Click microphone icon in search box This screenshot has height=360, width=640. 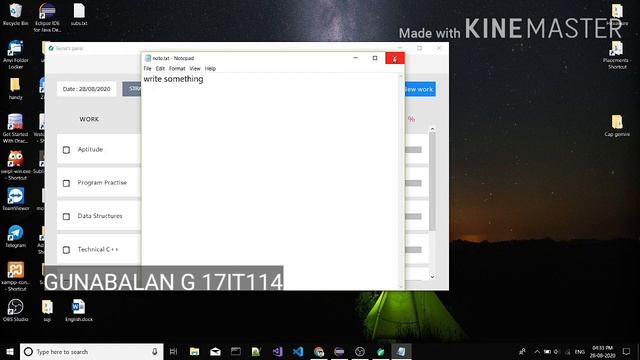tap(155, 351)
